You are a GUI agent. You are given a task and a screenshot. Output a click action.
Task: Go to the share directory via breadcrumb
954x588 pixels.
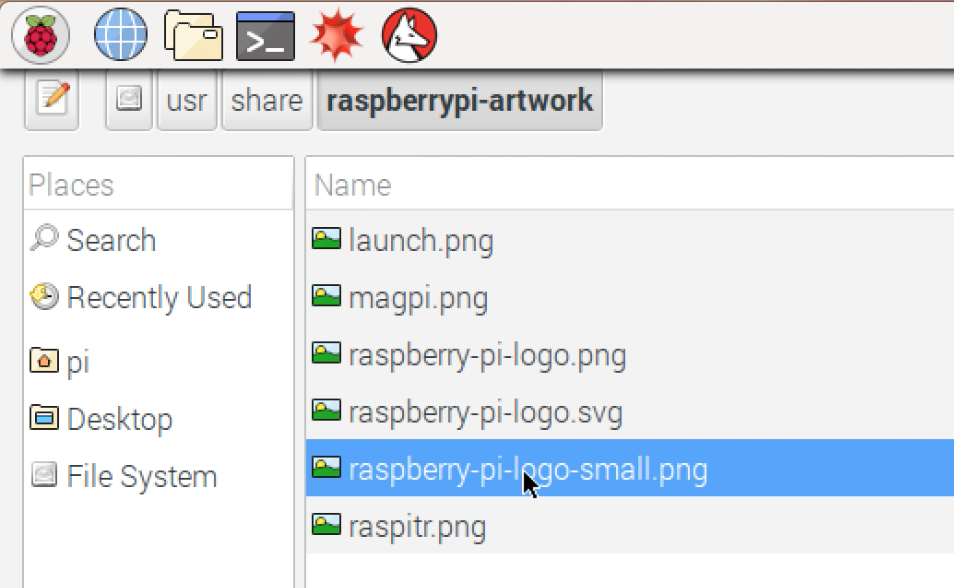click(x=266, y=99)
